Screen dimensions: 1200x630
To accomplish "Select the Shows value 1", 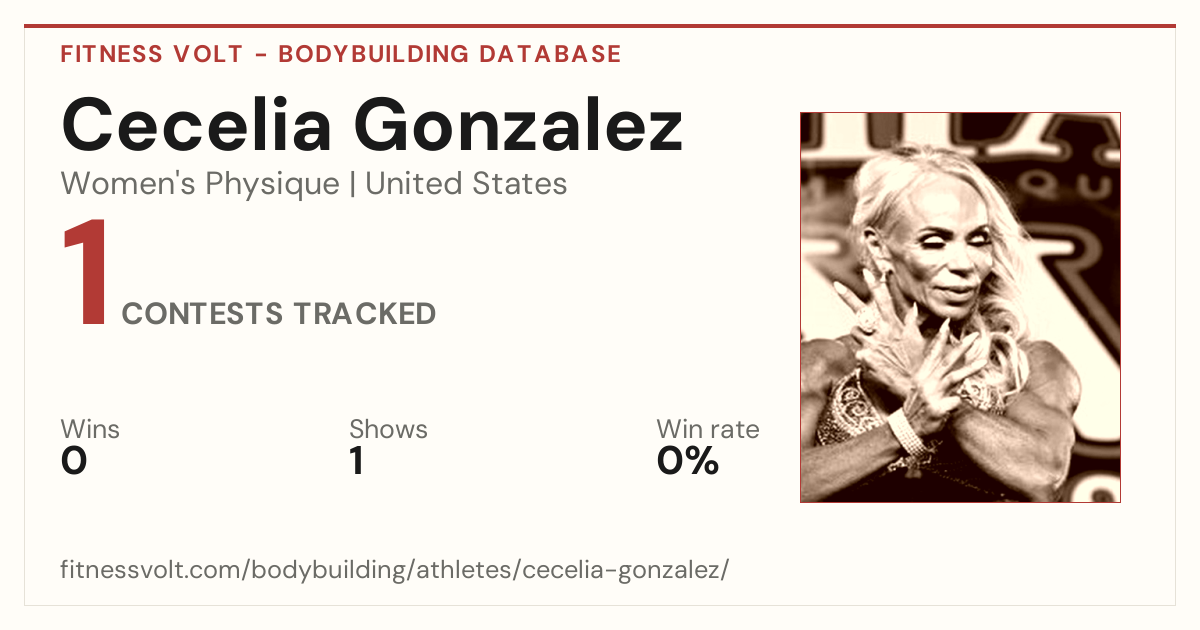I will (x=356, y=461).
